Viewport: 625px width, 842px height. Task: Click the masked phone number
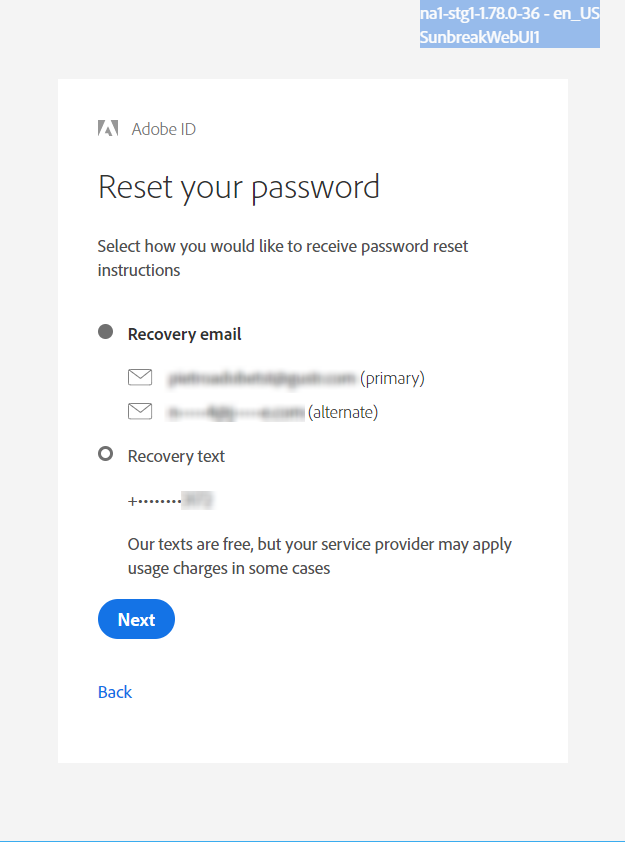tap(171, 501)
